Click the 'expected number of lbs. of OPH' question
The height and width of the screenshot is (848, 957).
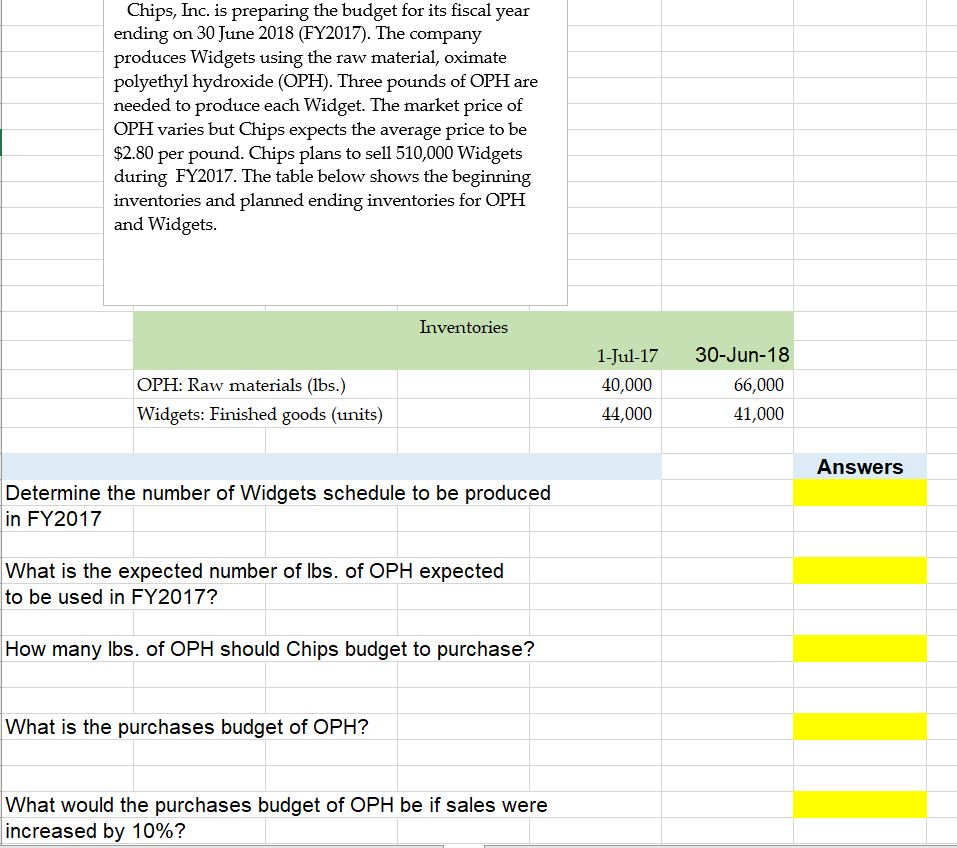[254, 571]
